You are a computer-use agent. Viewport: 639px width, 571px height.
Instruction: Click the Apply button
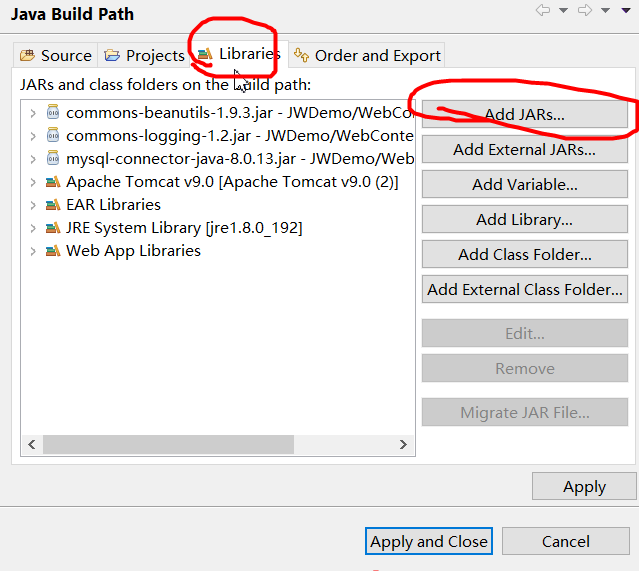pyautogui.click(x=584, y=487)
